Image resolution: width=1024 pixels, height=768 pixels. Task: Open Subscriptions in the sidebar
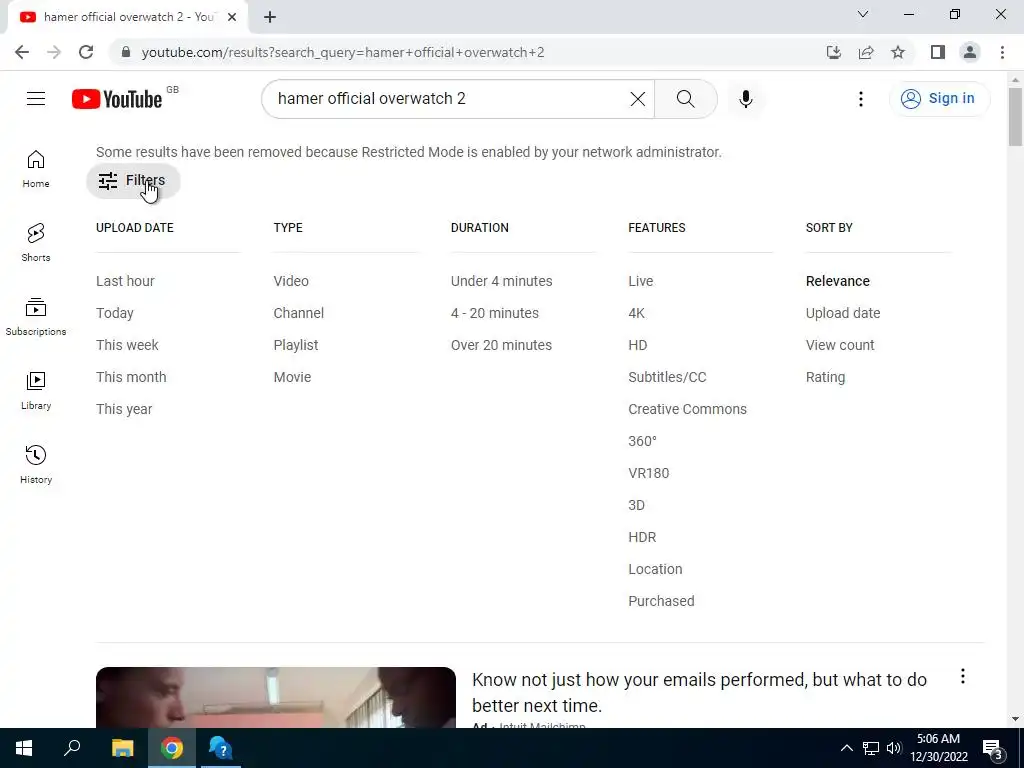pos(36,317)
